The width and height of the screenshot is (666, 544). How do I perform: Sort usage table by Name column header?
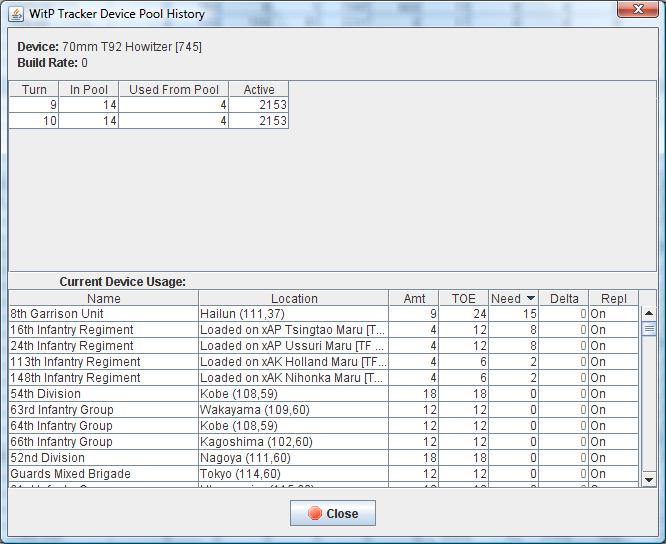tap(104, 299)
